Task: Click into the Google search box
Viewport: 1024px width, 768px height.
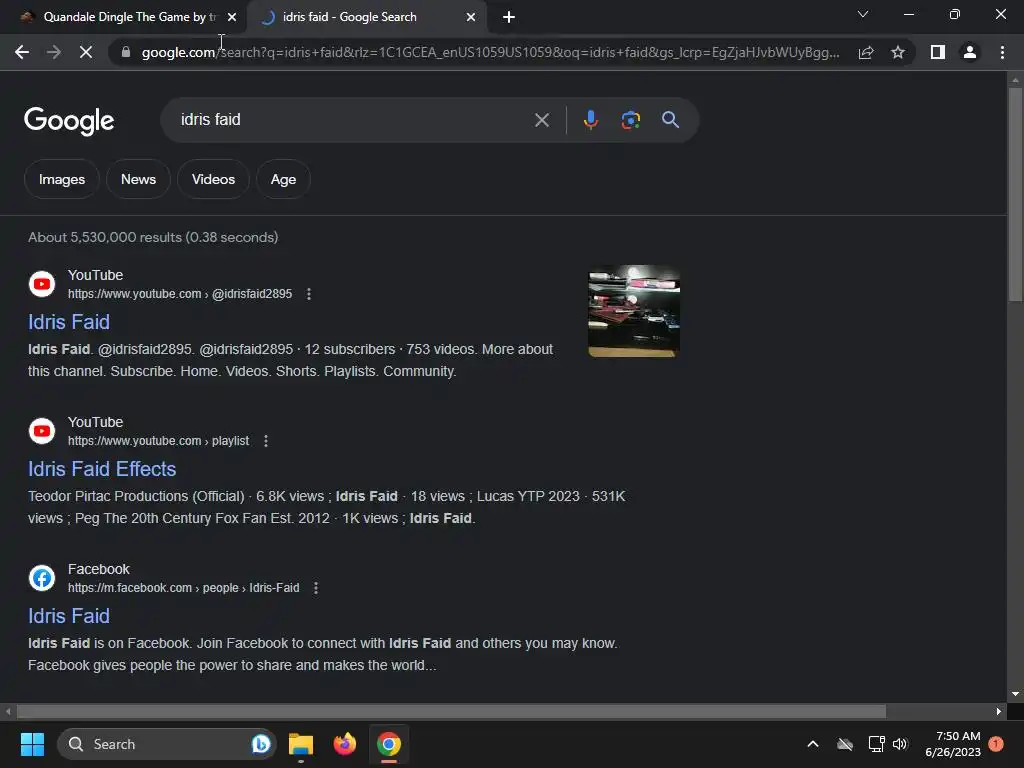Action: click(x=353, y=120)
